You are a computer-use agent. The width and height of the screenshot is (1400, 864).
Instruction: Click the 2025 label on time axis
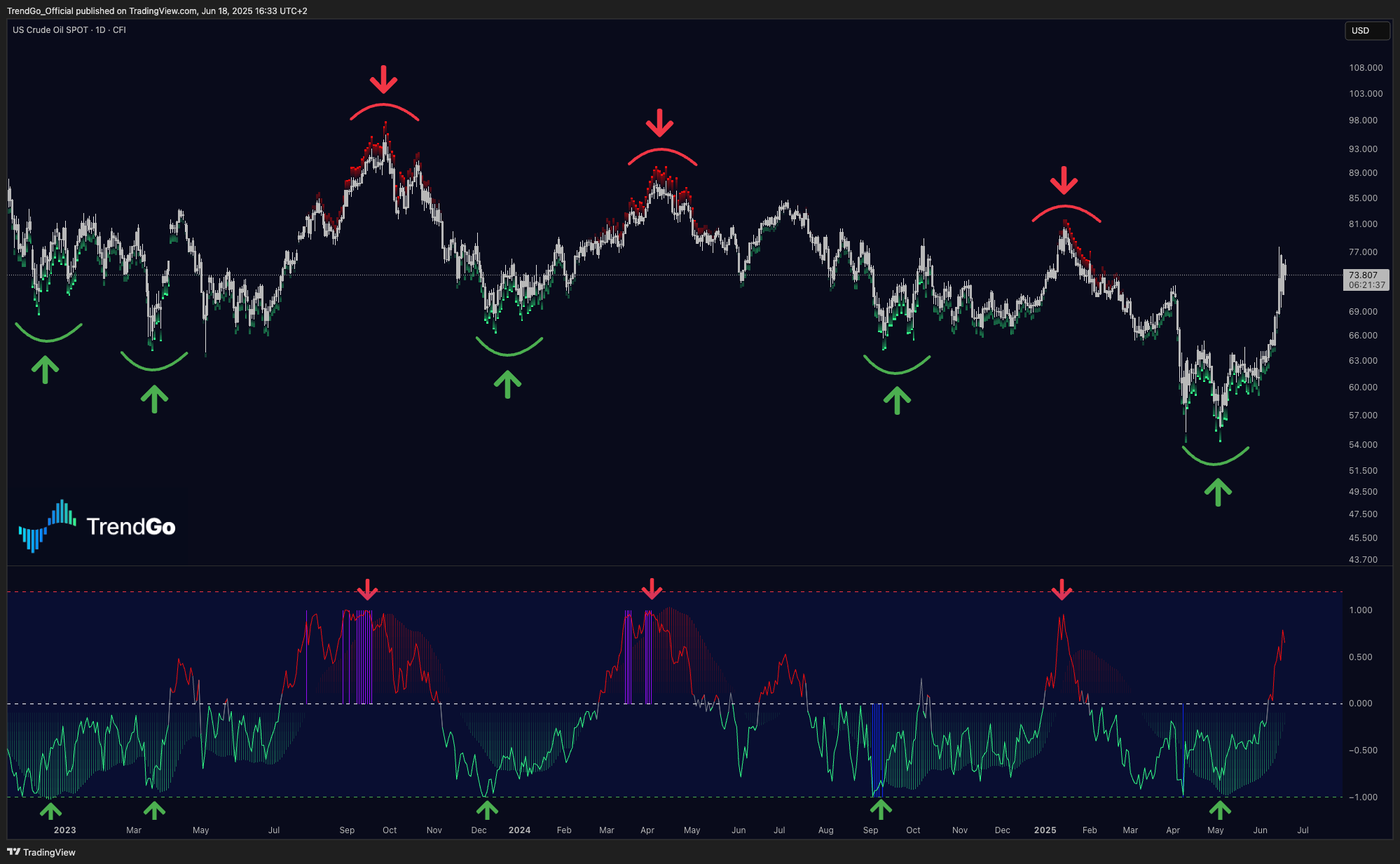pyautogui.click(x=1045, y=830)
